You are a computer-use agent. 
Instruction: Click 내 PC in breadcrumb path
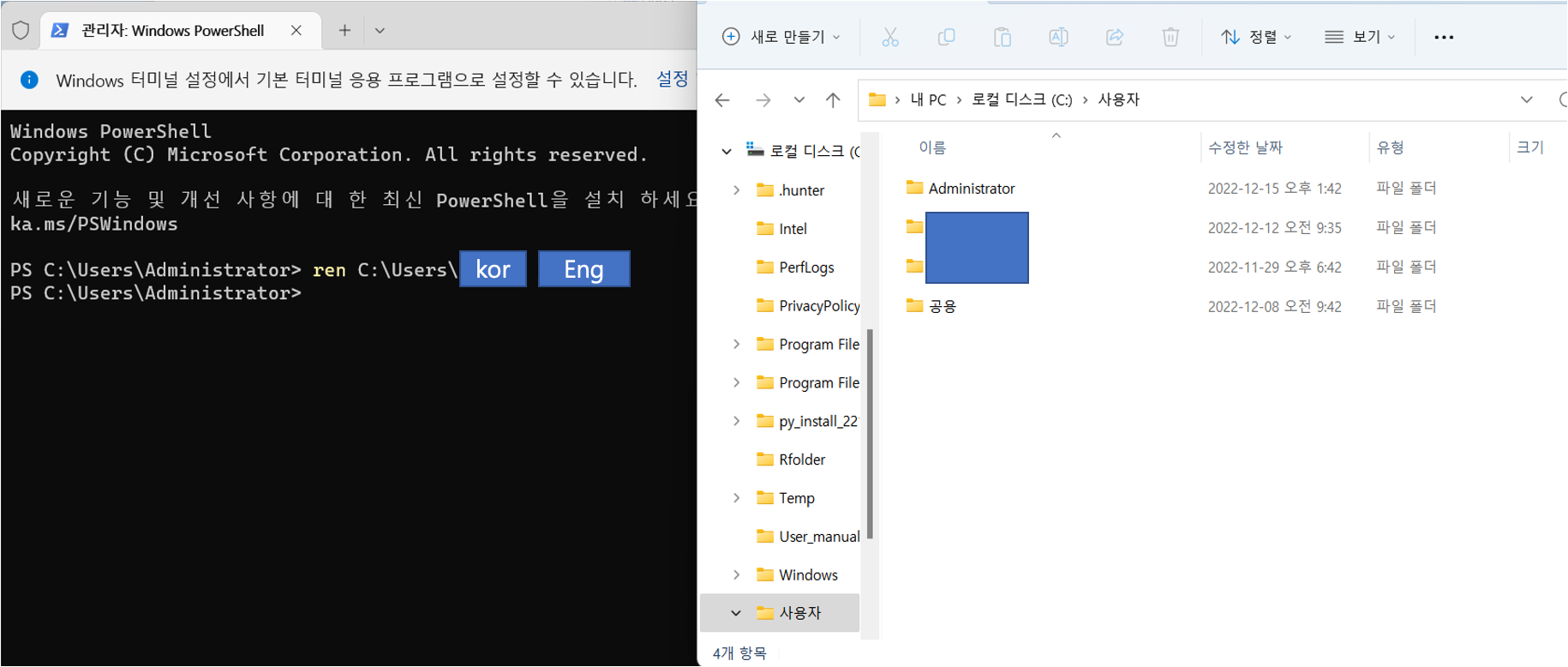[928, 99]
